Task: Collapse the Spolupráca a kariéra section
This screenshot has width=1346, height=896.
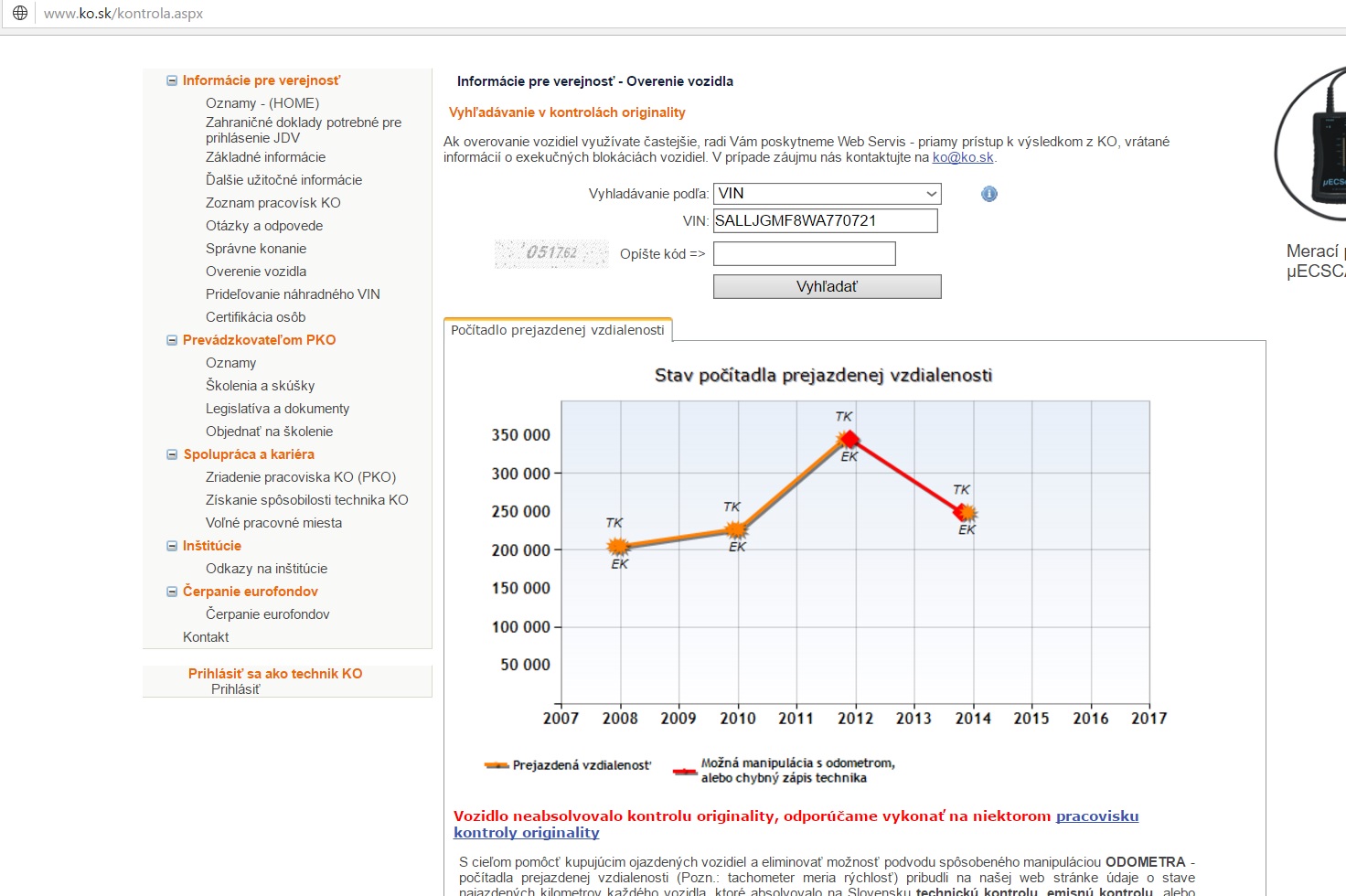Action: pyautogui.click(x=172, y=454)
